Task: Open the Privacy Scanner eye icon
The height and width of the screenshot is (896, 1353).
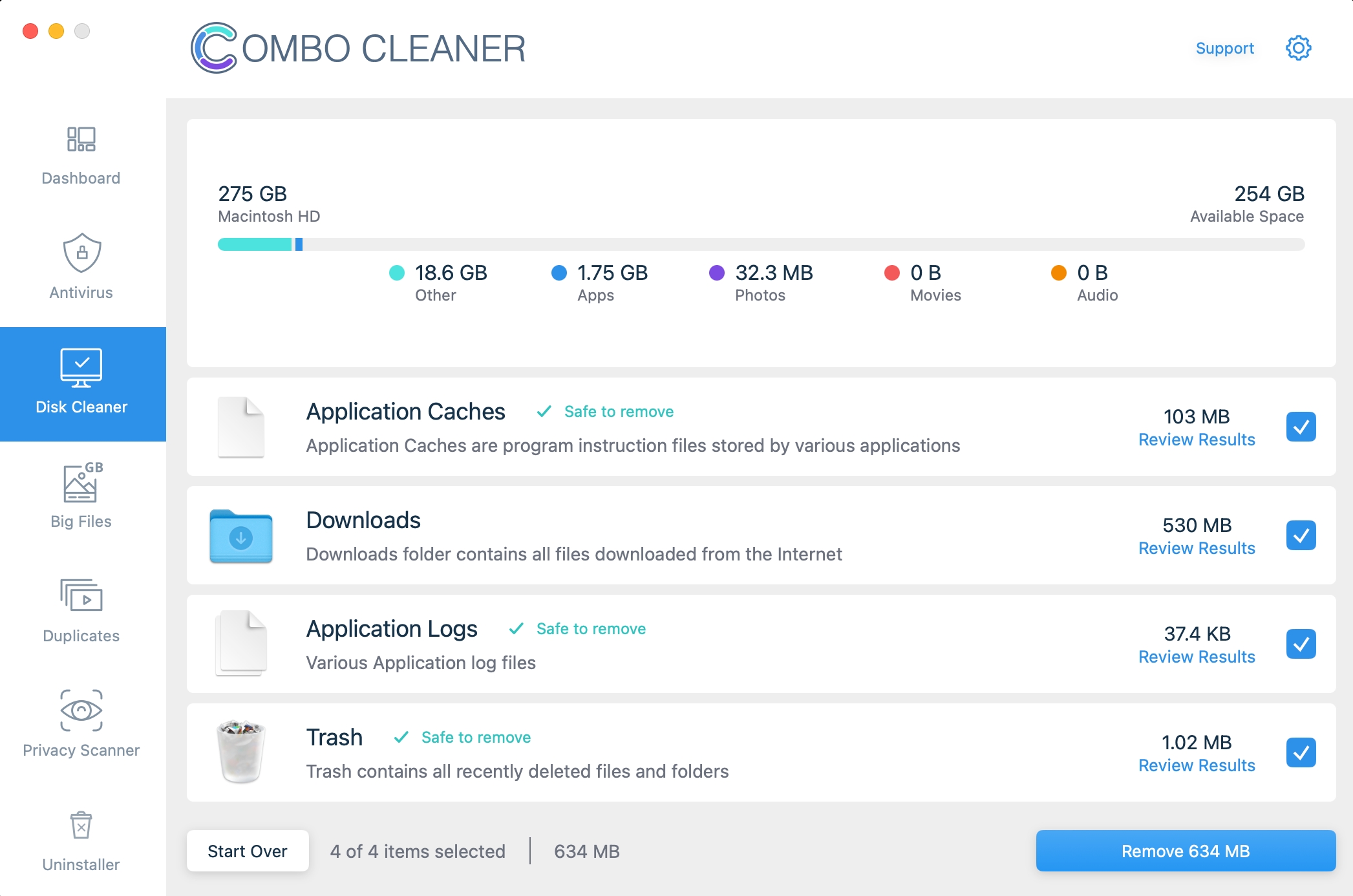Action: coord(81,710)
